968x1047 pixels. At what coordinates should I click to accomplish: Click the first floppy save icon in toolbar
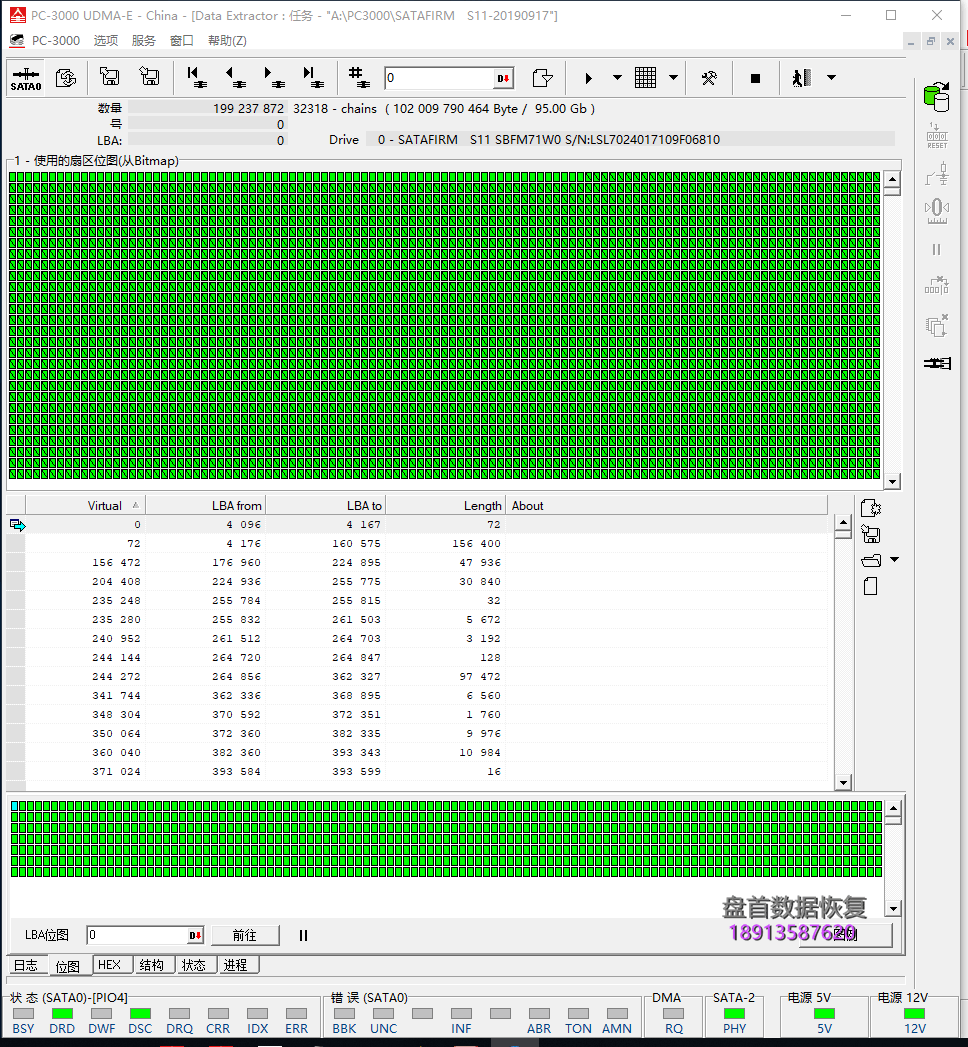109,77
